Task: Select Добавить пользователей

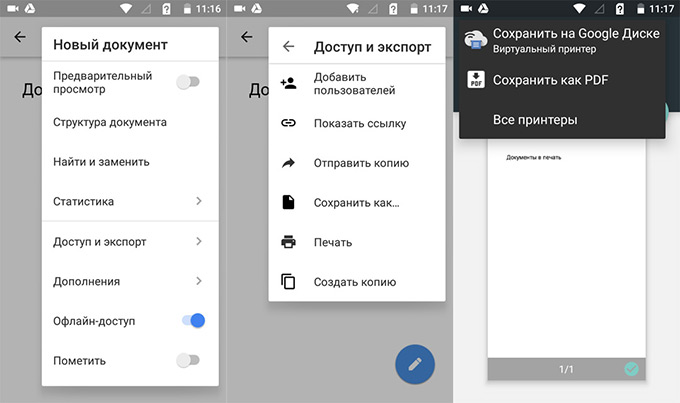Action: pyautogui.click(x=357, y=84)
